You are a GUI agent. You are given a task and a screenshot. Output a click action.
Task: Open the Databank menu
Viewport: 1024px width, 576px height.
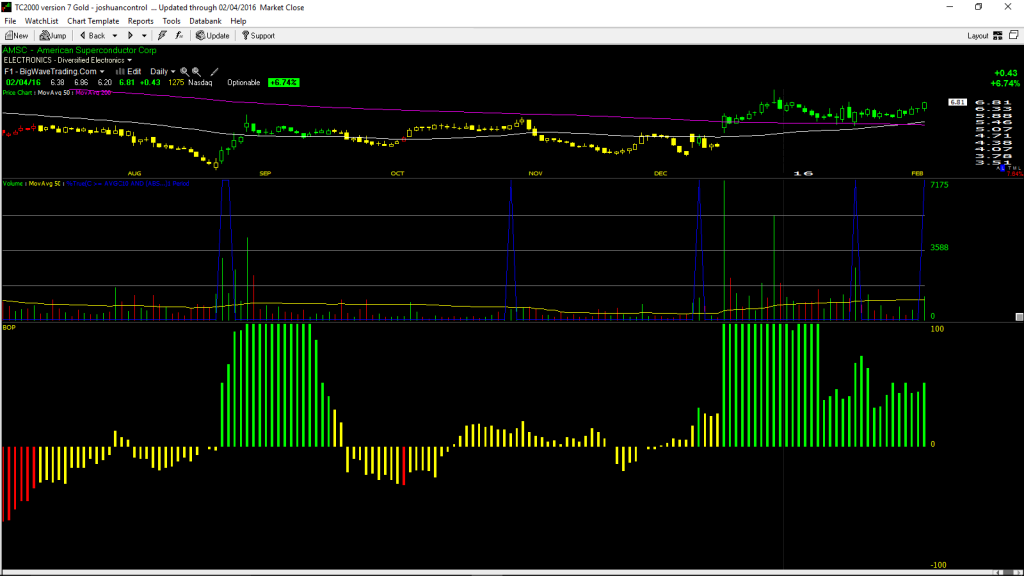tap(205, 21)
